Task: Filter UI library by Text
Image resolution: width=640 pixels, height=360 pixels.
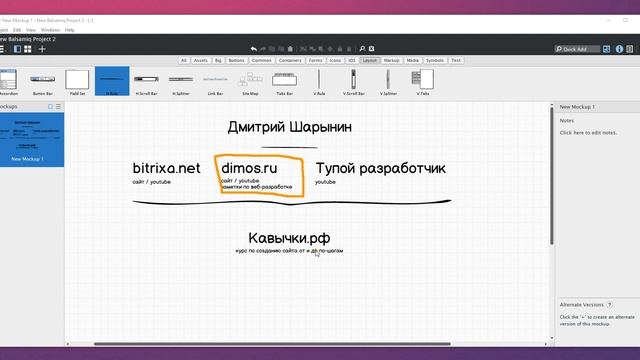Action: (456, 60)
